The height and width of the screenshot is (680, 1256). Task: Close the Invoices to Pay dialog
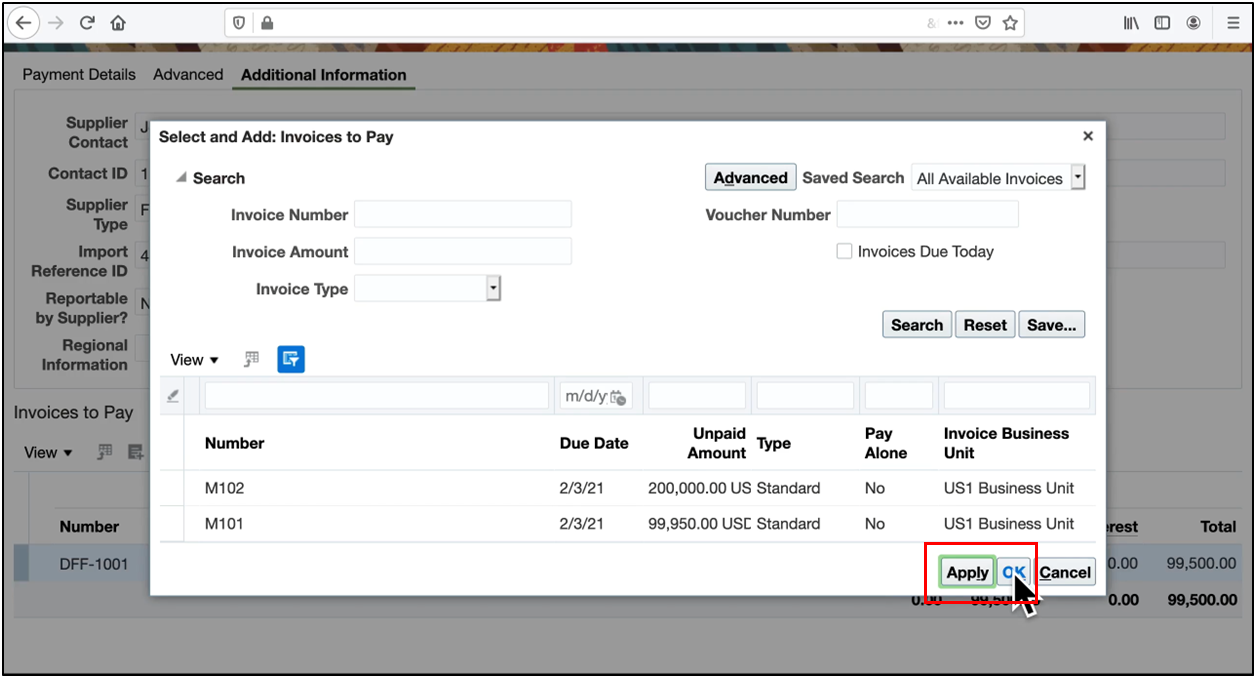point(1088,136)
